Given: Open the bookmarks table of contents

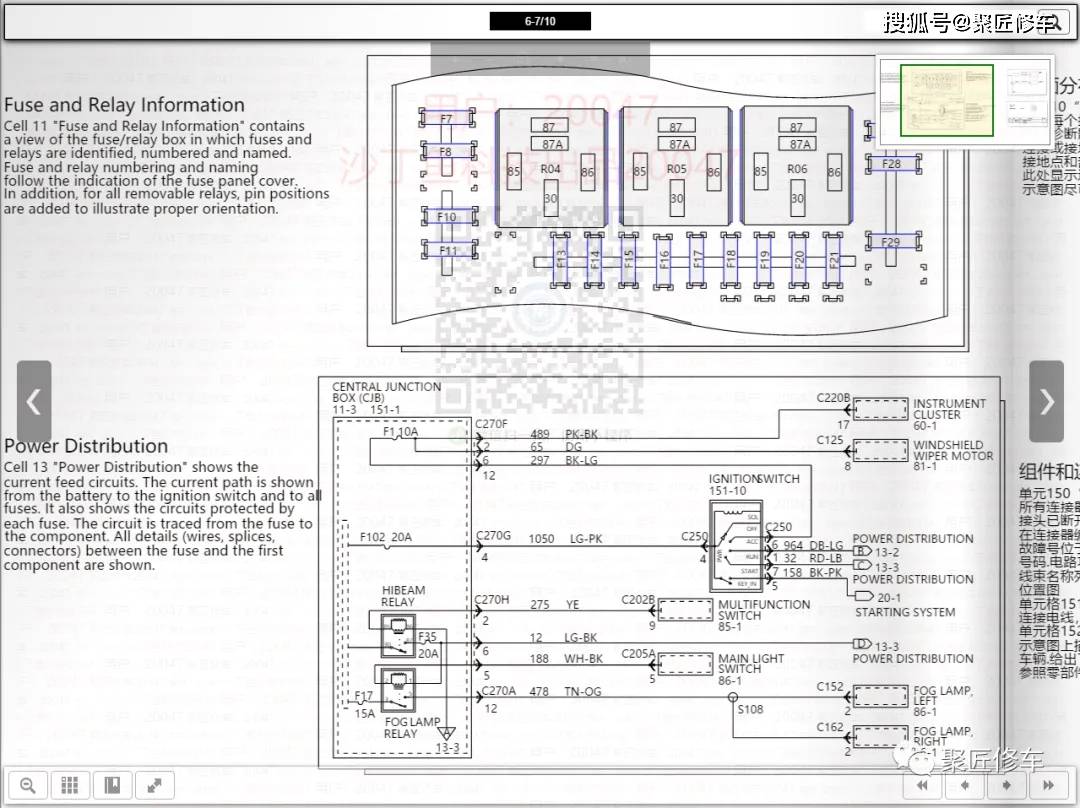Looking at the screenshot, I should point(112,785).
